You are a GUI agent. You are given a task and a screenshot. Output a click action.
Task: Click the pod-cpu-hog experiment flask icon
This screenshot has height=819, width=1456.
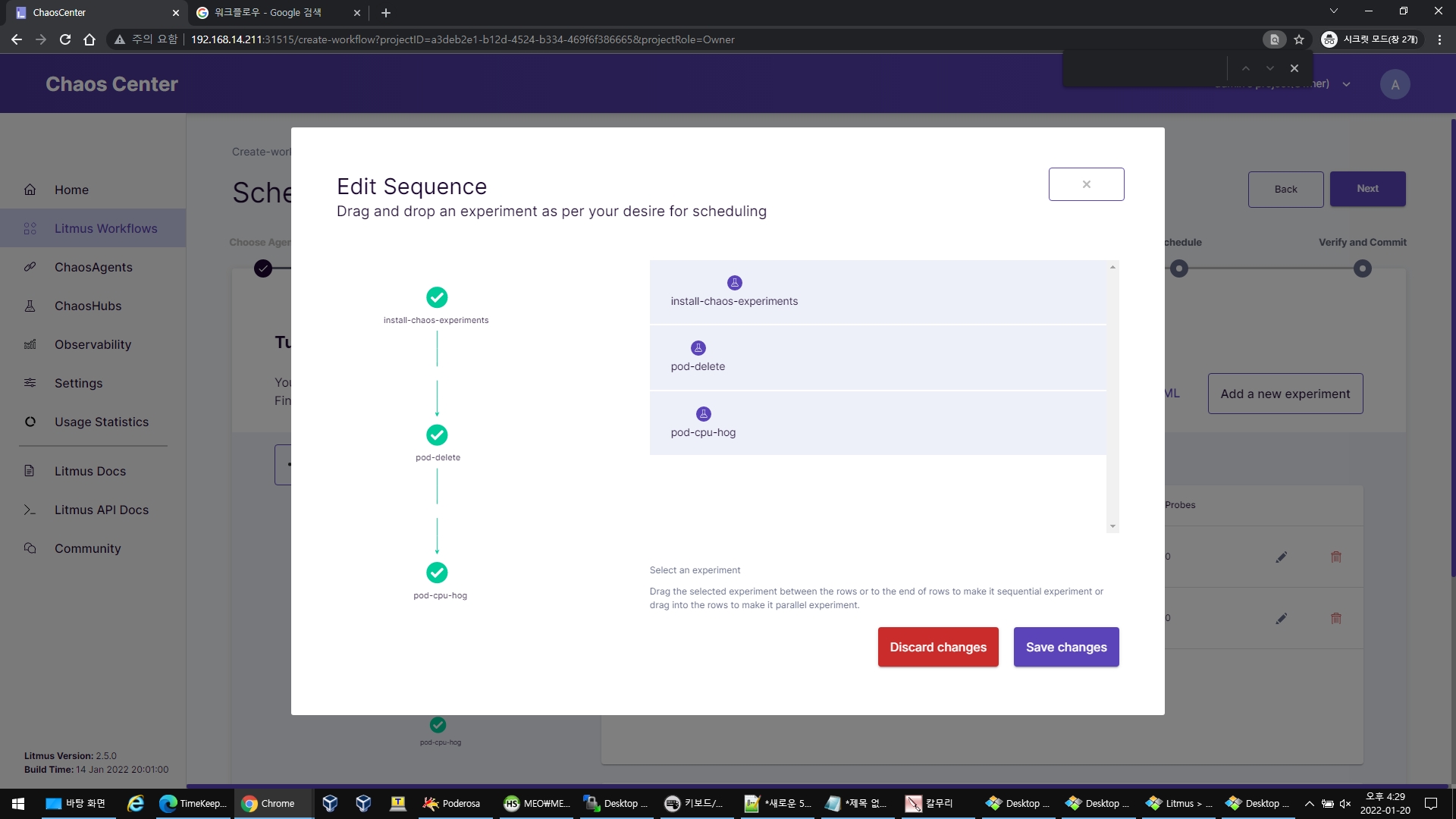click(x=703, y=414)
